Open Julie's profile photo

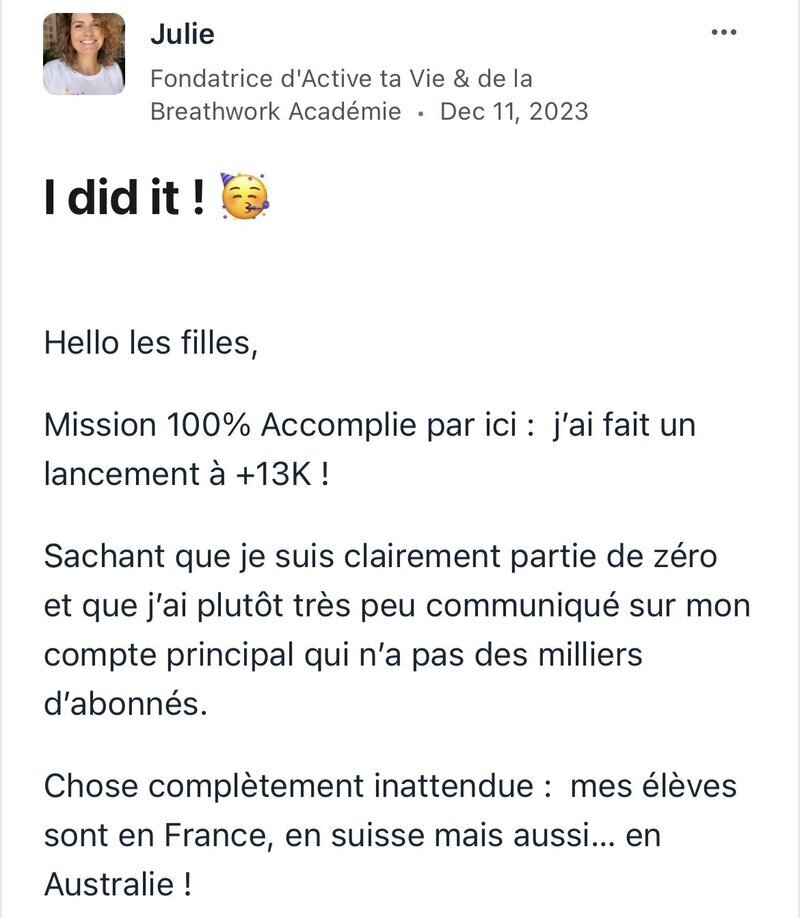84,54
